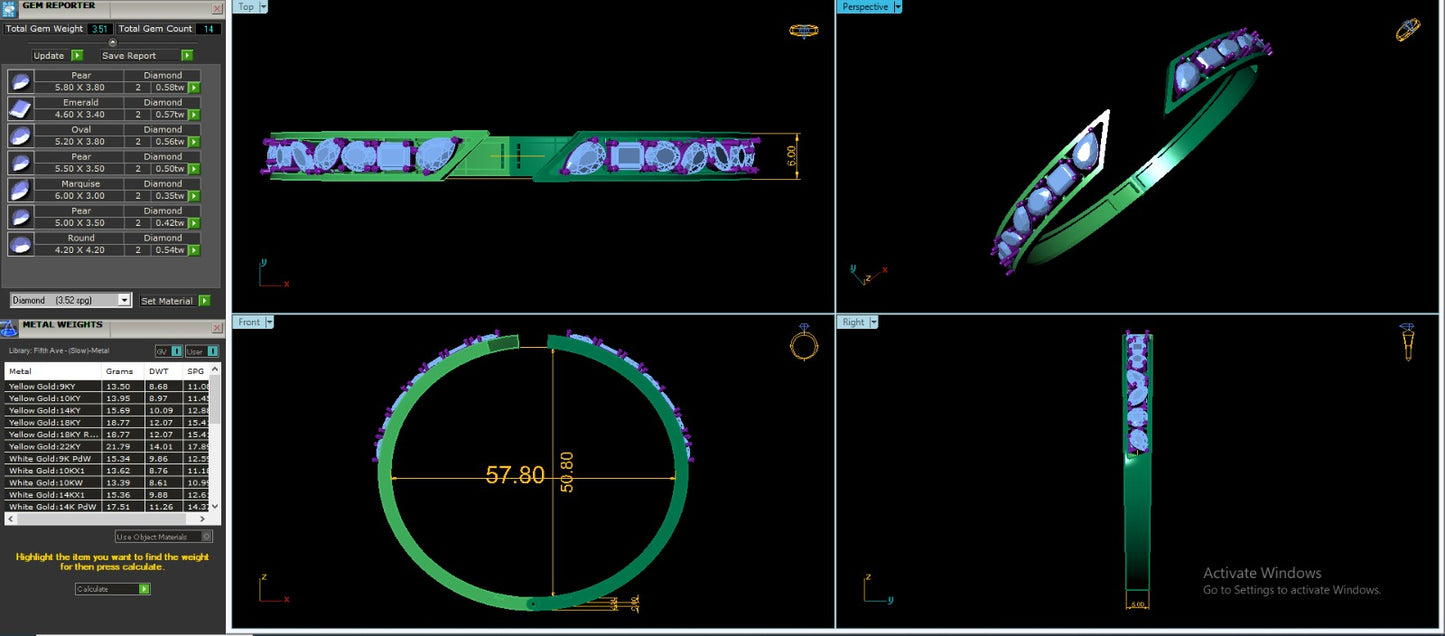Open the Diamond (3.52 spg) material dropdown

[x=125, y=300]
